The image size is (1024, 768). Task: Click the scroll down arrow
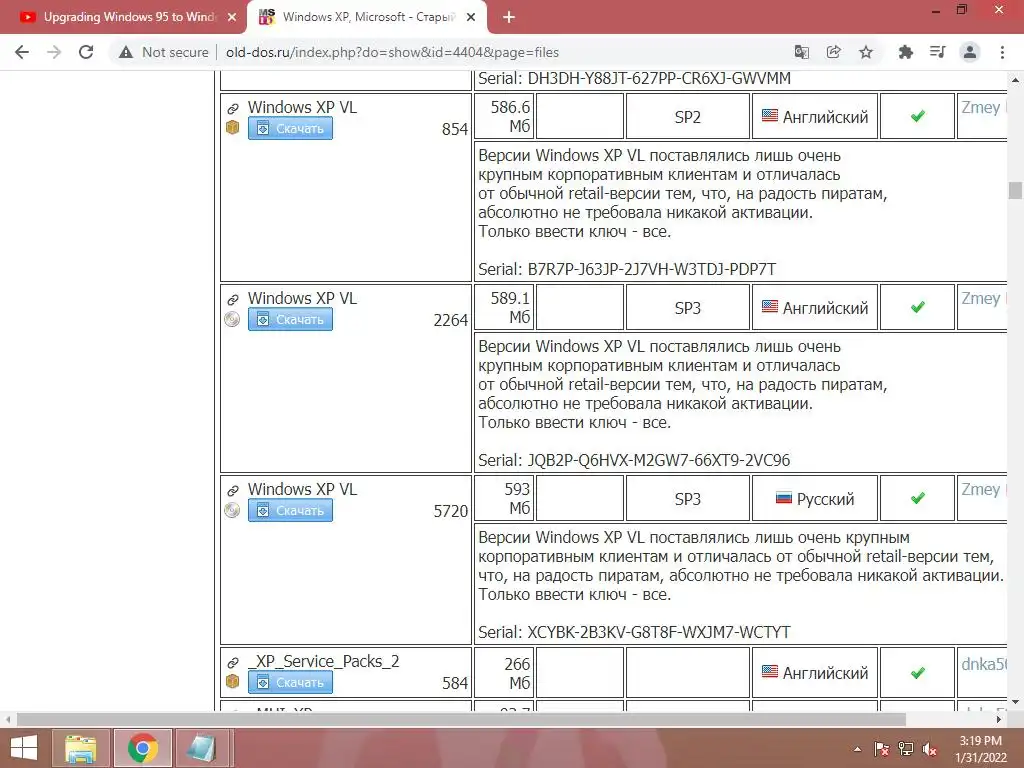coord(1015,702)
